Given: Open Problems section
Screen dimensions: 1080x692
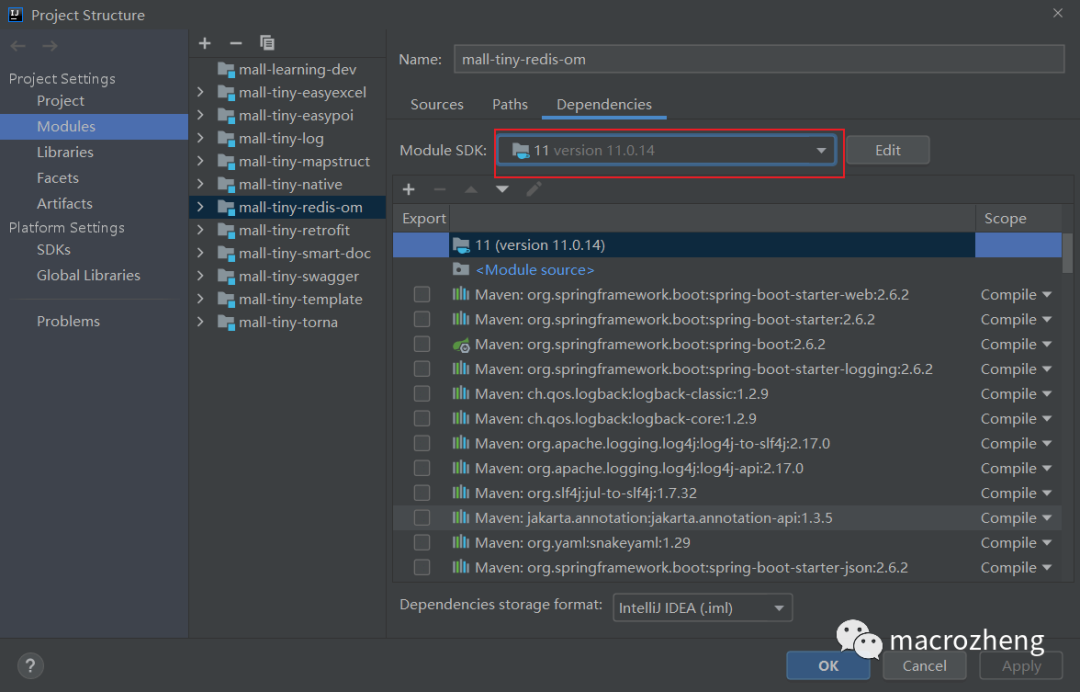Looking at the screenshot, I should (68, 322).
